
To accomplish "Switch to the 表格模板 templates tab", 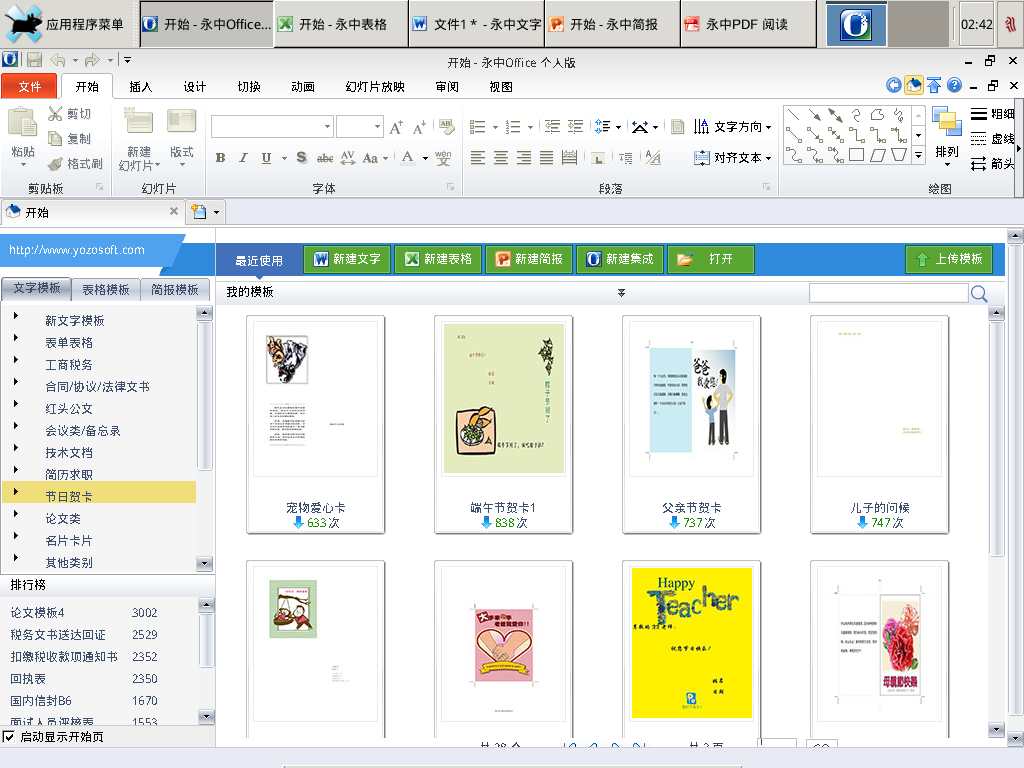I will pyautogui.click(x=106, y=289).
